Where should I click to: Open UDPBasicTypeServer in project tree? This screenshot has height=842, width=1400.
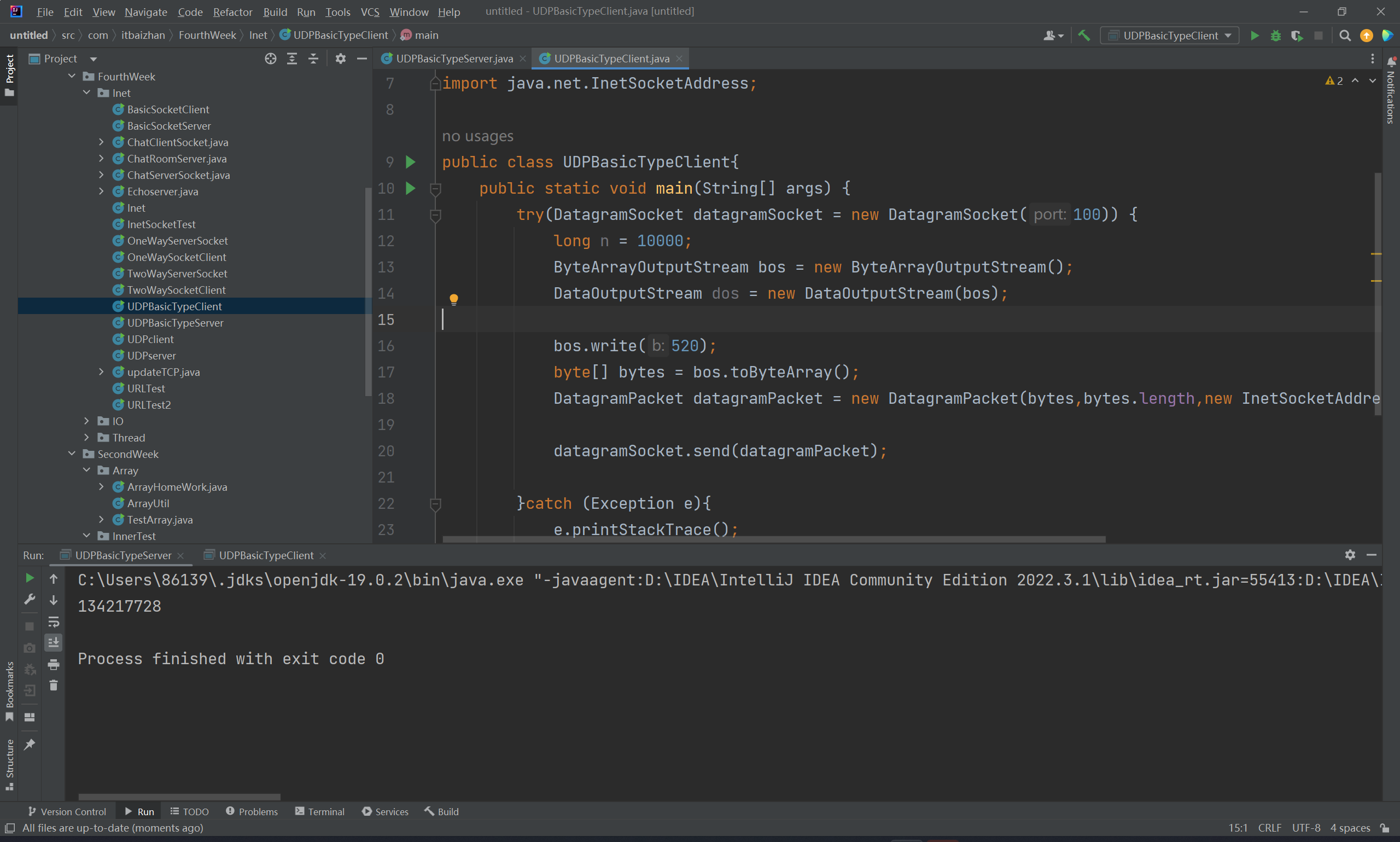[174, 323]
